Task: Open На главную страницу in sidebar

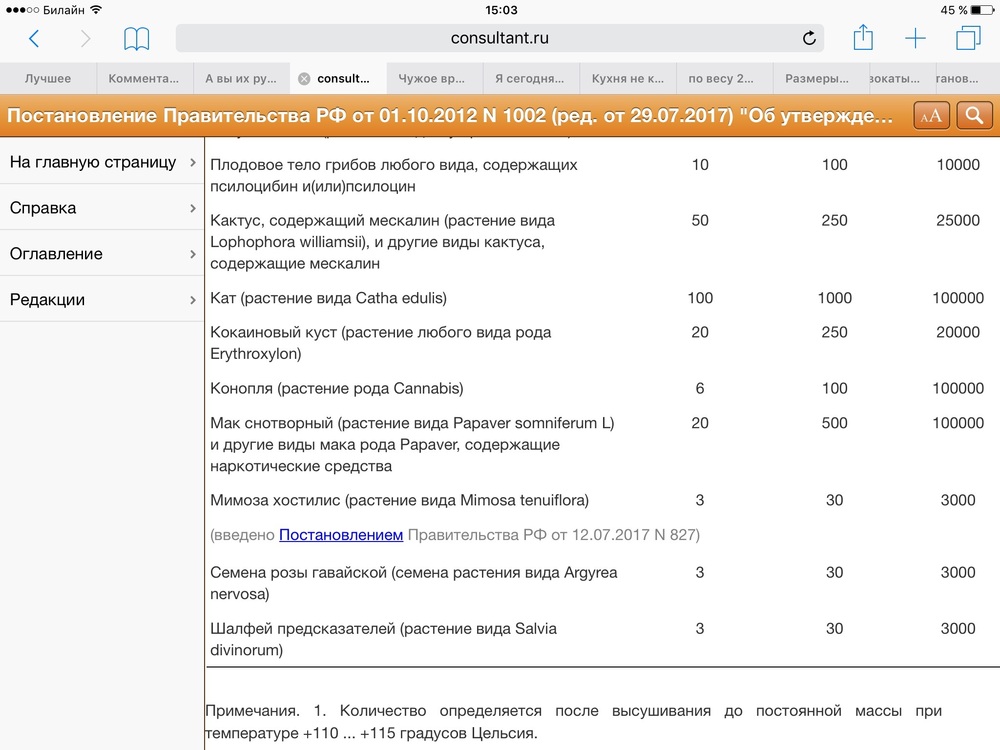Action: tap(102, 162)
